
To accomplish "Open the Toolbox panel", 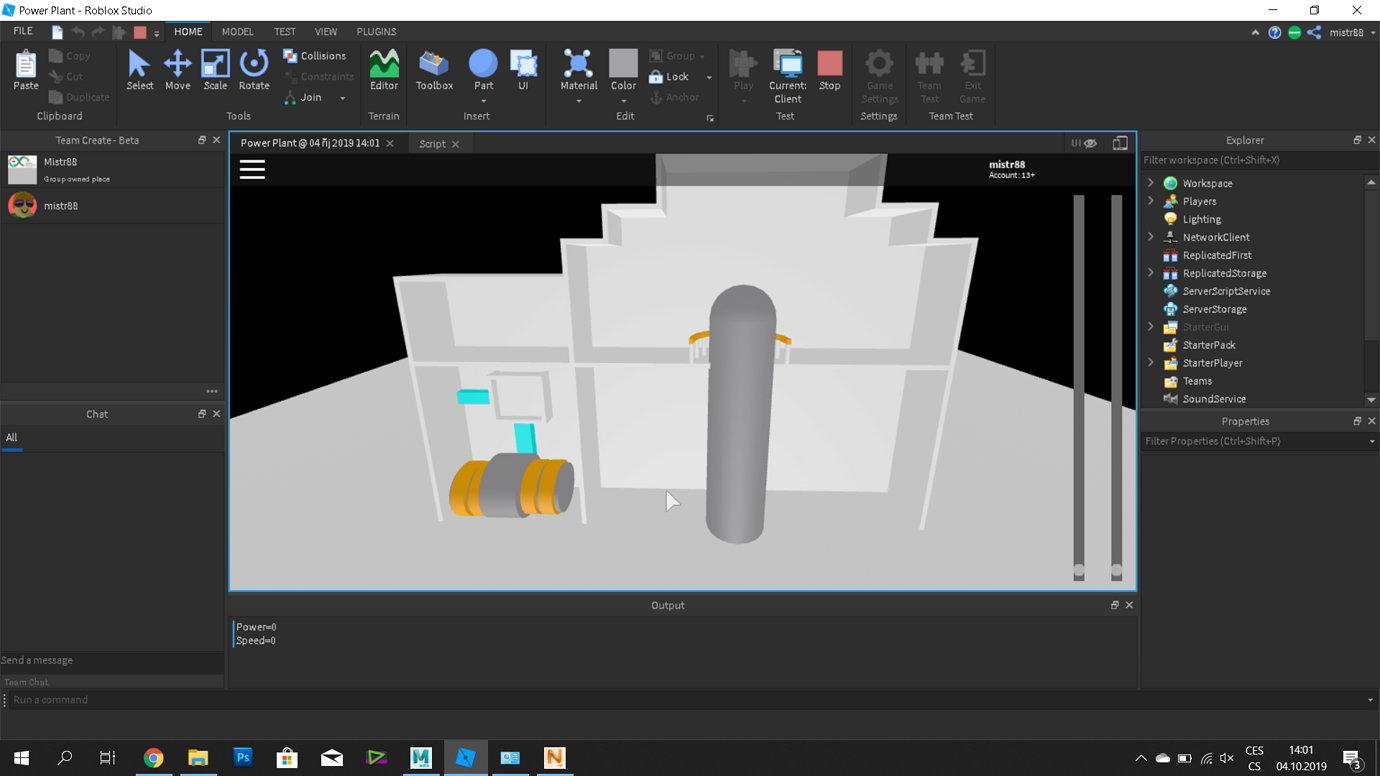I will coord(434,70).
